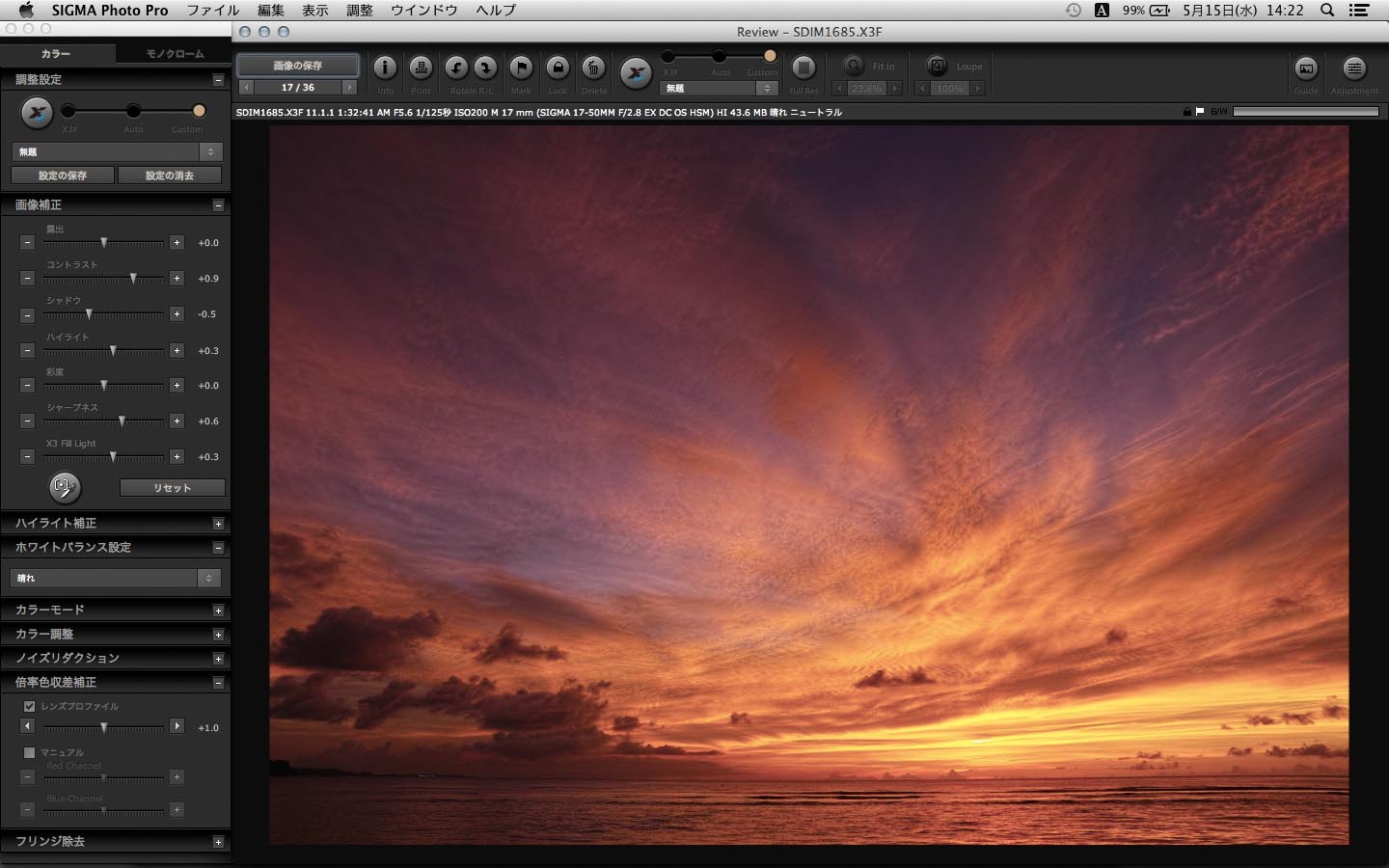Open the 無題 settings dropdown in left panel
The height and width of the screenshot is (868, 1389).
pyautogui.click(x=117, y=151)
